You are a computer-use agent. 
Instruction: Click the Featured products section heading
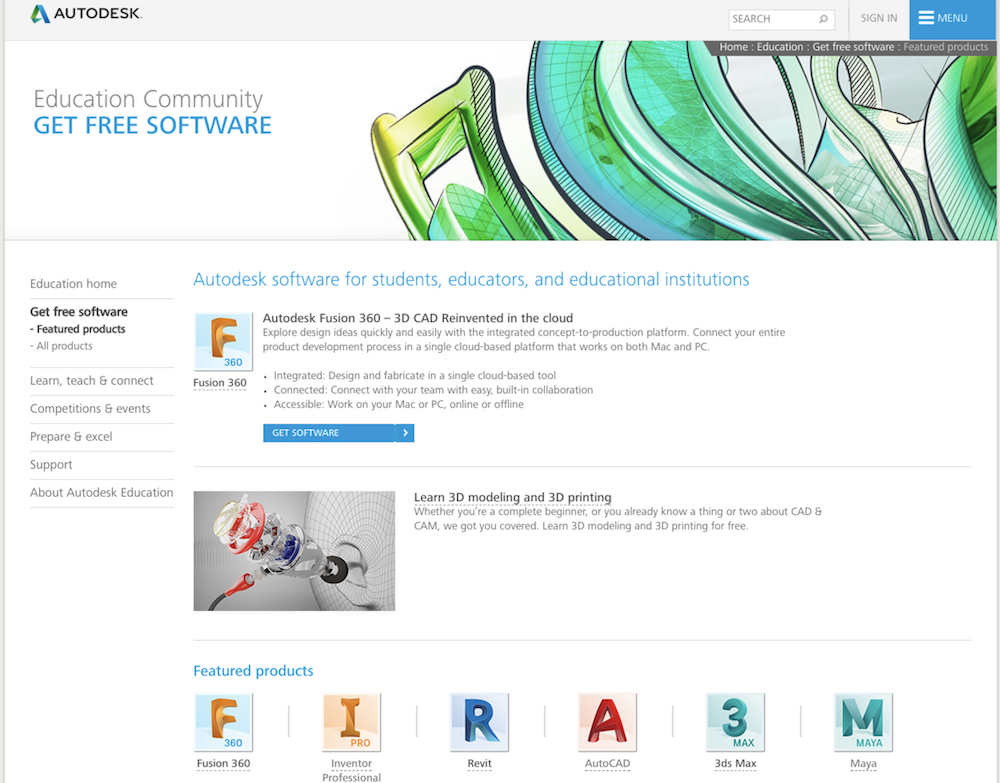coord(253,671)
